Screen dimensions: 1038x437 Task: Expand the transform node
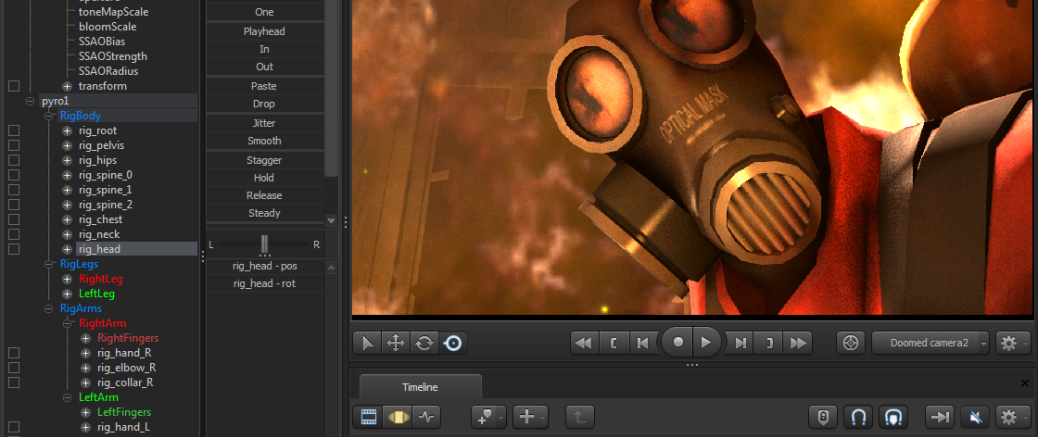pyautogui.click(x=67, y=86)
